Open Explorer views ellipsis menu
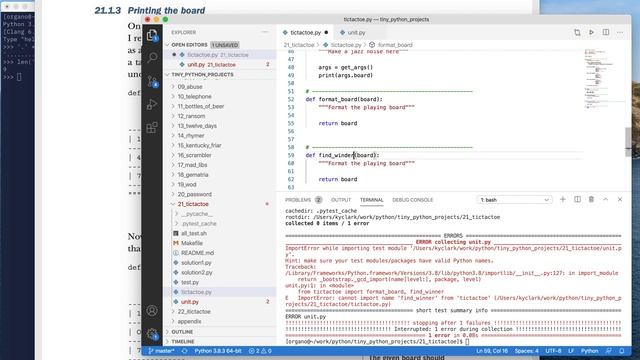The height and width of the screenshot is (360, 640). click(x=265, y=32)
